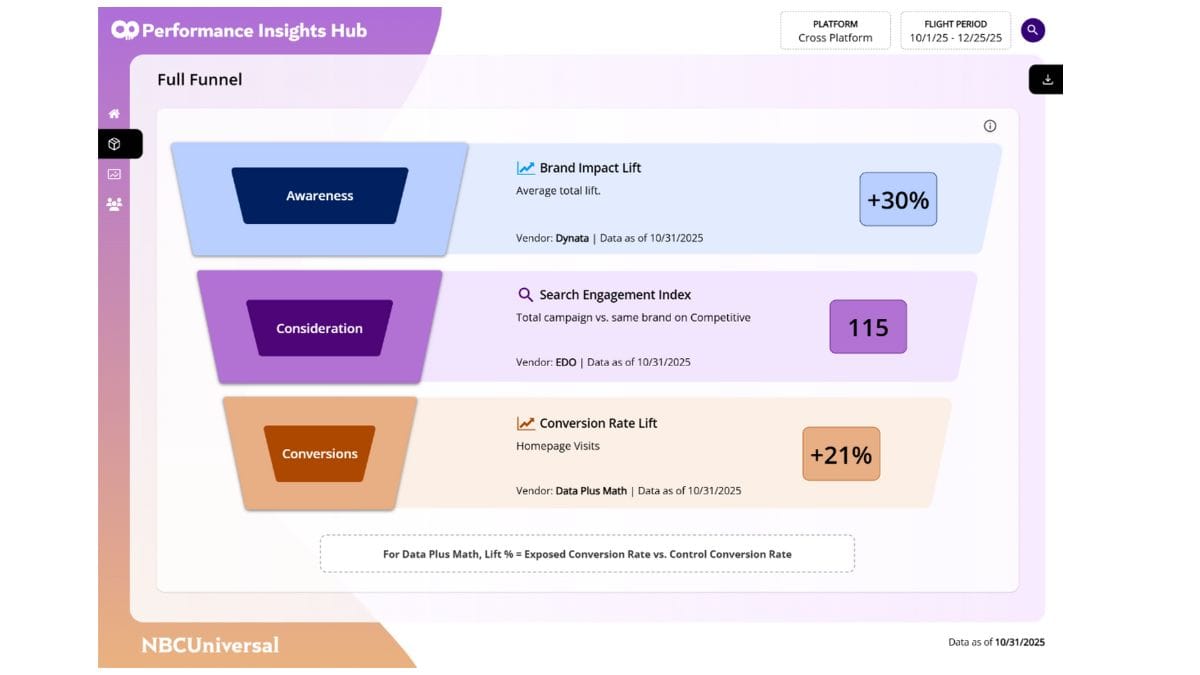Click the Conversion Rate Lift chart icon
Image resolution: width=1200 pixels, height=675 pixels.
(x=525, y=423)
